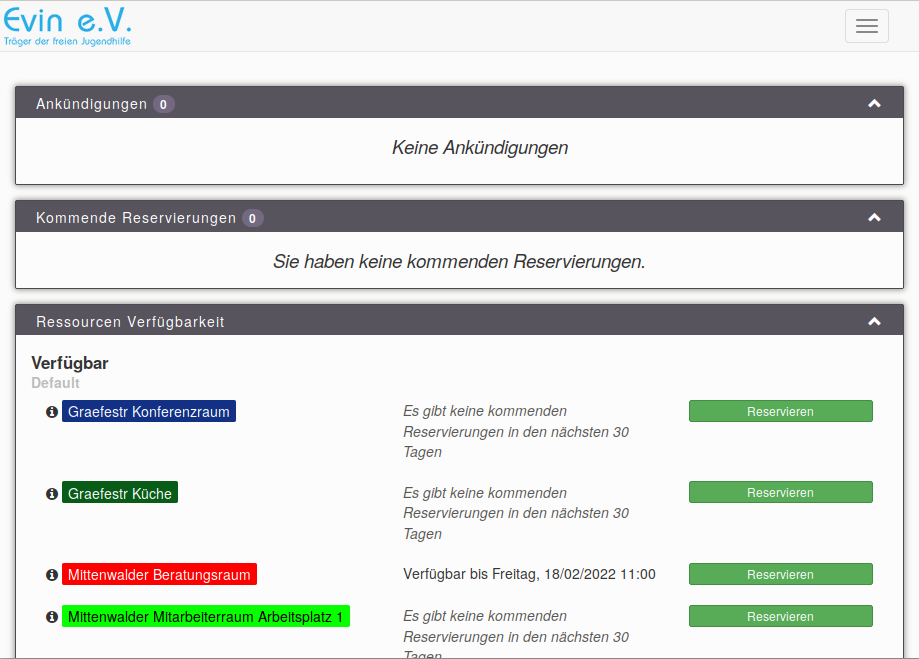Click the Kommende Reservierungen count badge

(x=253, y=218)
